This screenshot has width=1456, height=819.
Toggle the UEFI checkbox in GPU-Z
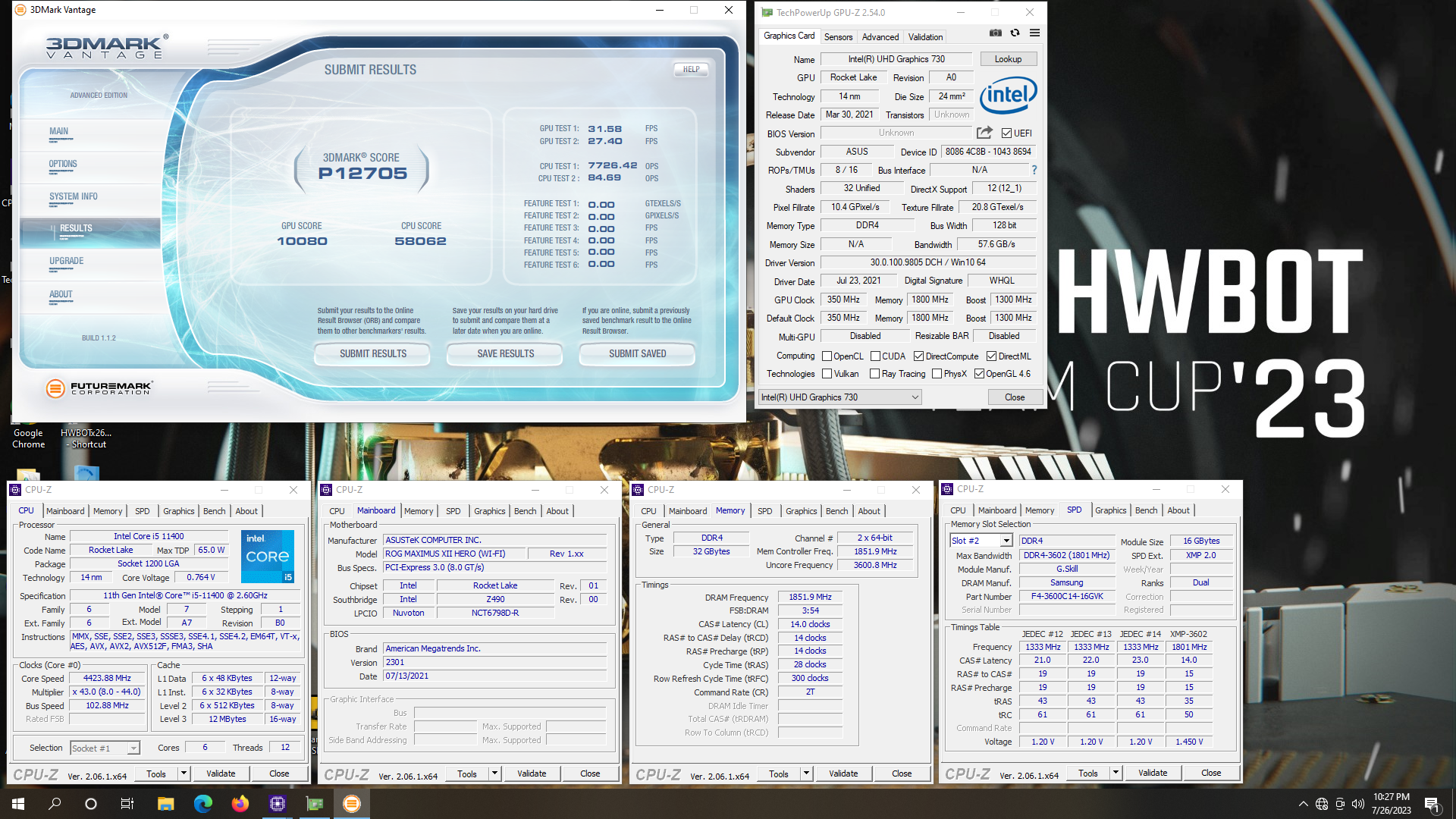[1006, 133]
